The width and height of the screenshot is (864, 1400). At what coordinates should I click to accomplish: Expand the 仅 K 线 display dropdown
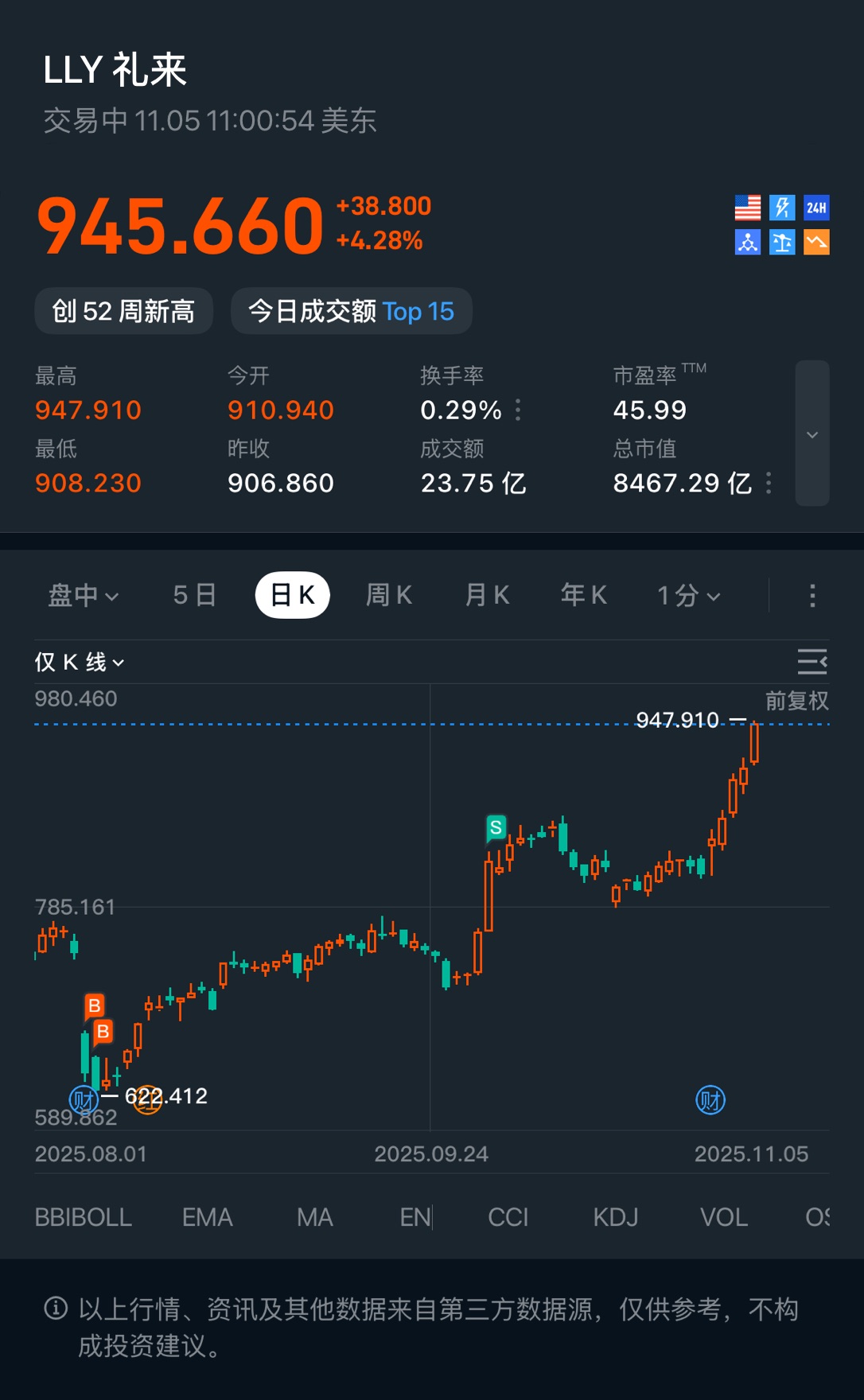pos(79,662)
